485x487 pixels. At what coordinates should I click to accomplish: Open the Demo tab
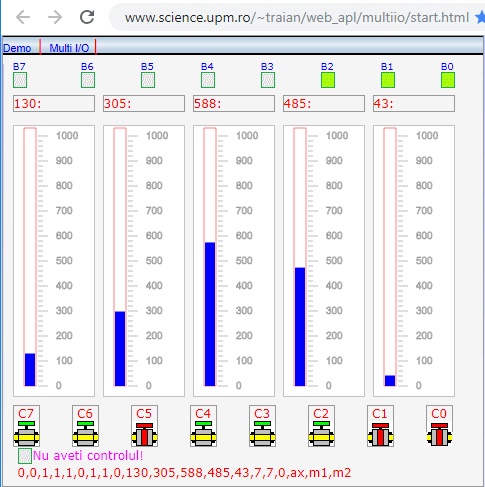click(17, 48)
